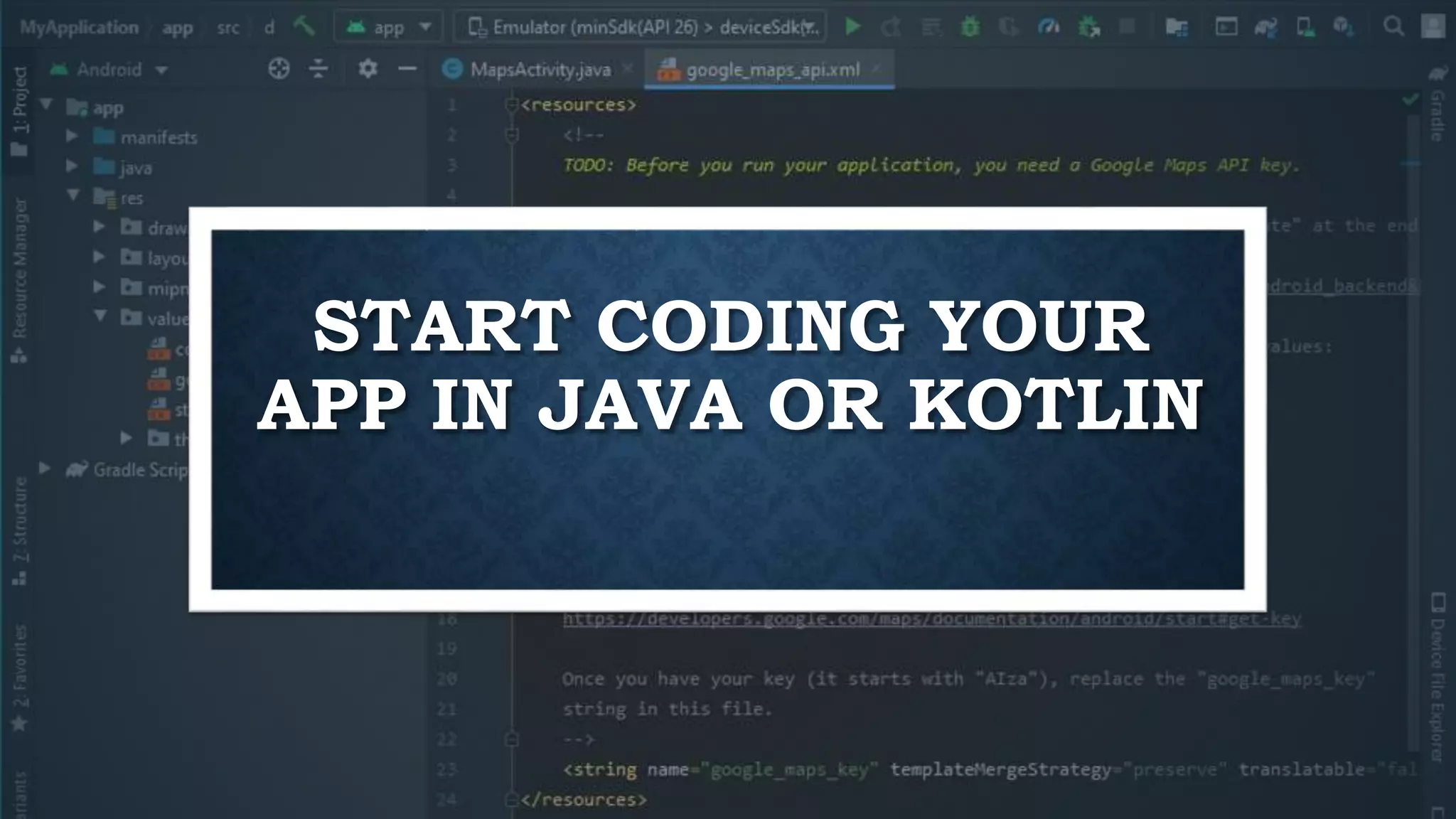This screenshot has width=1456, height=819.
Task: Open the Android project view dropdown
Action: [x=109, y=70]
